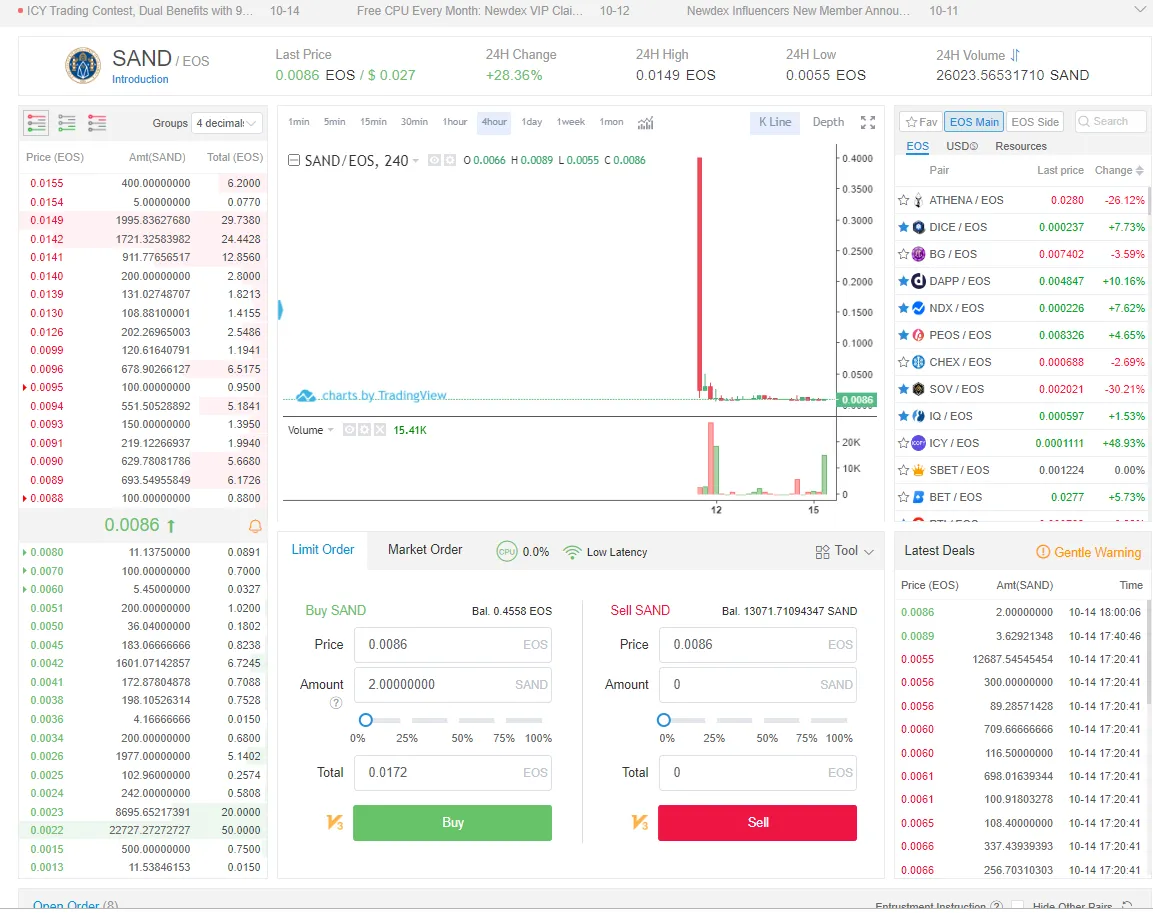
Task: Click the price alert bell icon
Action: (x=255, y=526)
